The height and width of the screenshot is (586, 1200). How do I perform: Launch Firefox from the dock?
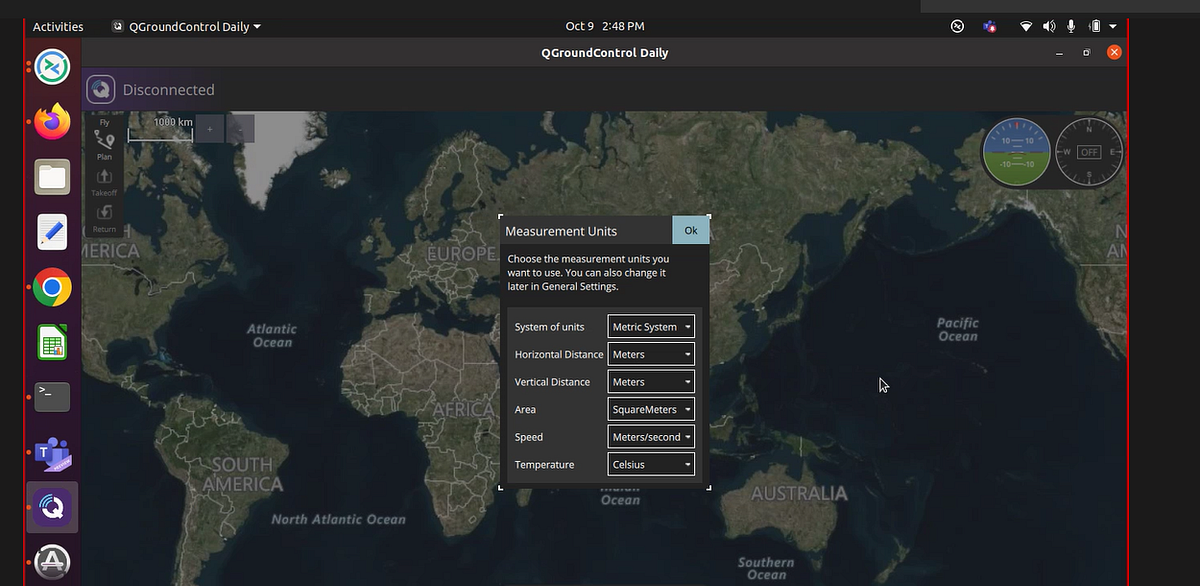(52, 122)
